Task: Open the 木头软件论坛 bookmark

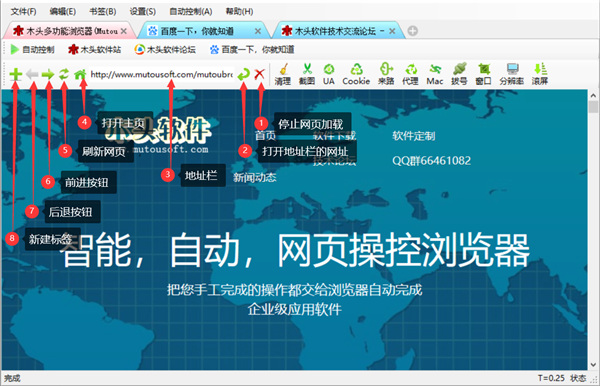Action: 165,49
